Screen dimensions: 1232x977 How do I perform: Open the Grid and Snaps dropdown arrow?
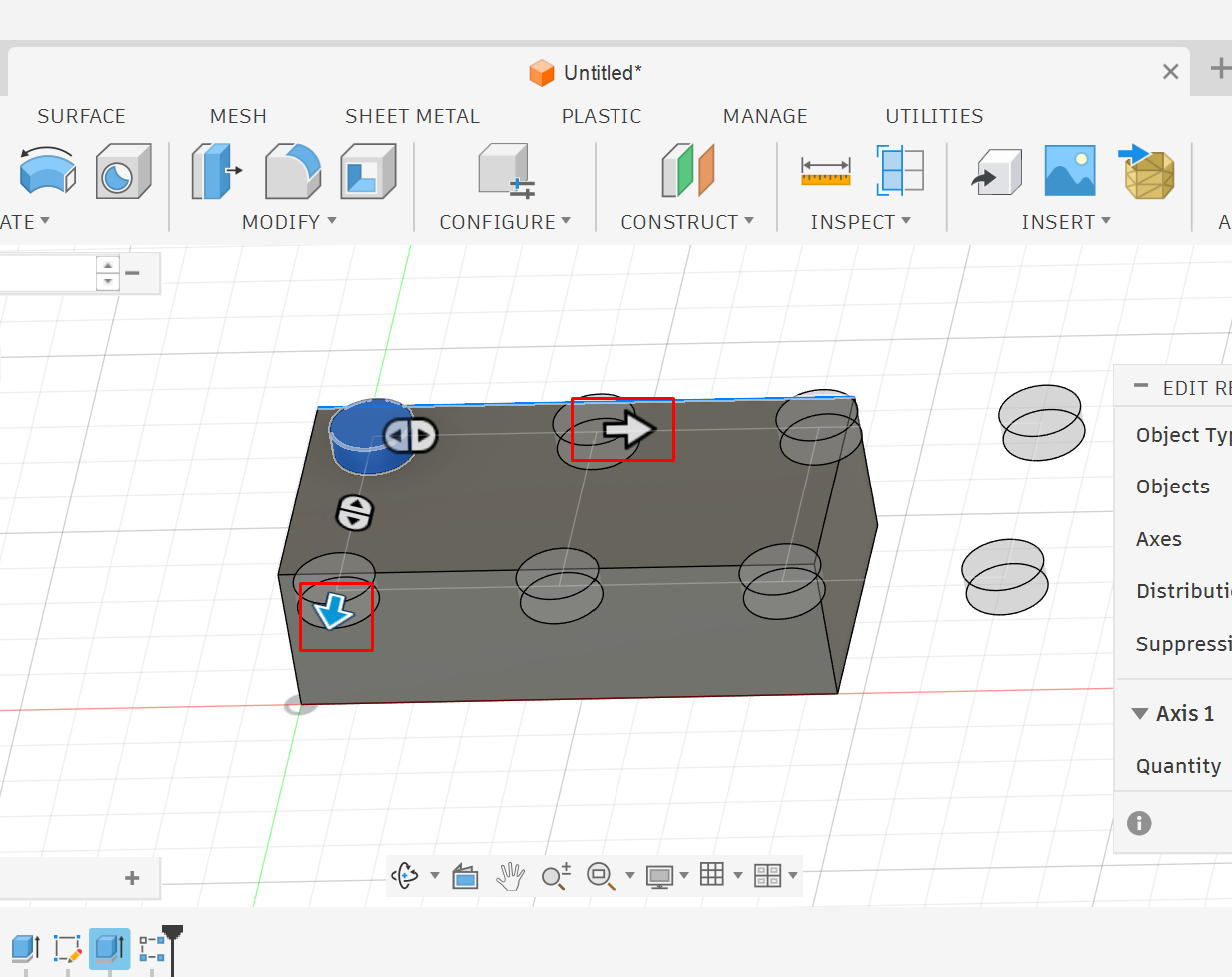(x=738, y=876)
